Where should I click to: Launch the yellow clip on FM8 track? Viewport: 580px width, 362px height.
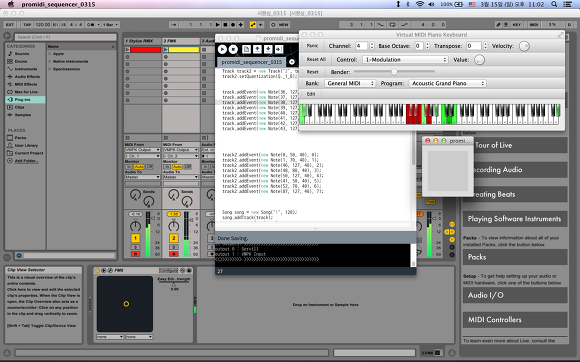coord(166,50)
